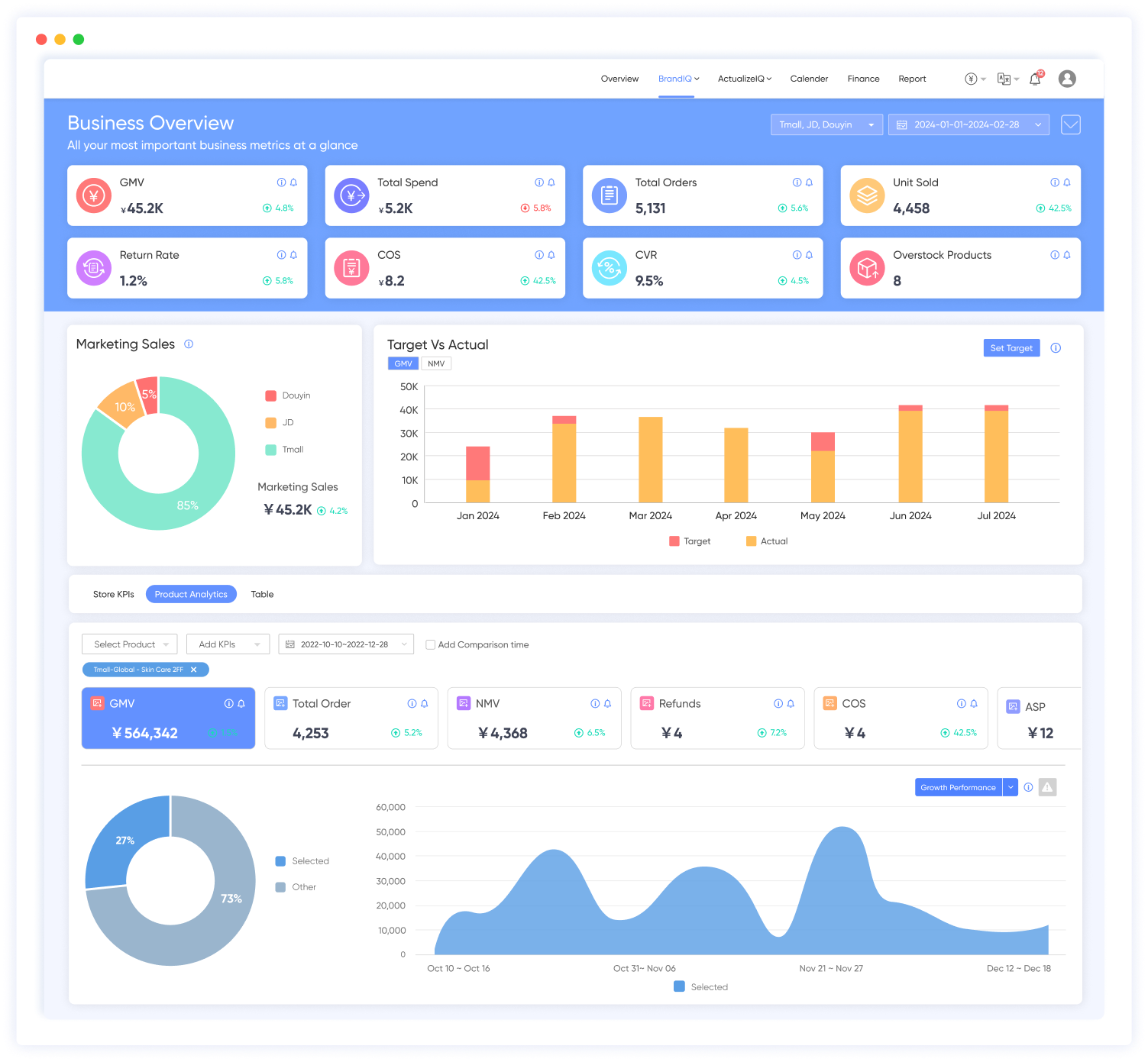
Task: Open the Marketing Sales info icon
Action: click(189, 344)
